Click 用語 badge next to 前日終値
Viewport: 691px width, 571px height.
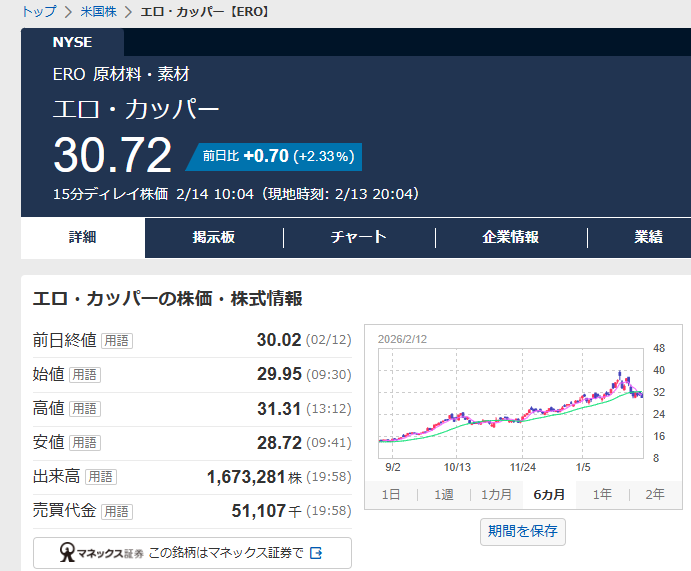(x=116, y=341)
